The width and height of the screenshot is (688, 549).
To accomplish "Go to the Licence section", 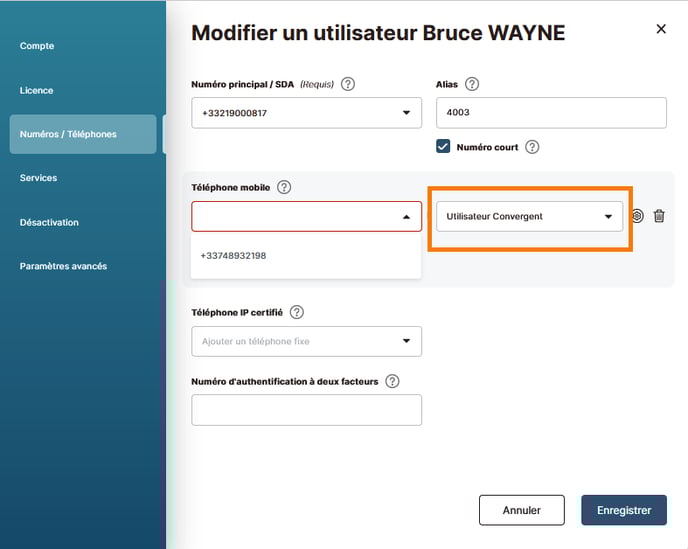I will pyautogui.click(x=36, y=90).
